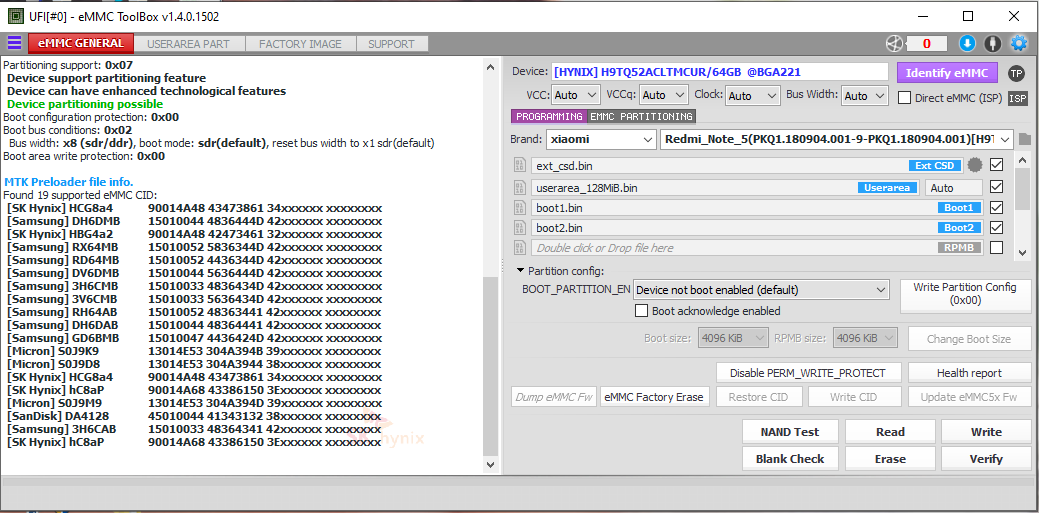This screenshot has height=513, width=1039.
Task: Click the log panel scroll-up arrow
Action: pyautogui.click(x=490, y=67)
